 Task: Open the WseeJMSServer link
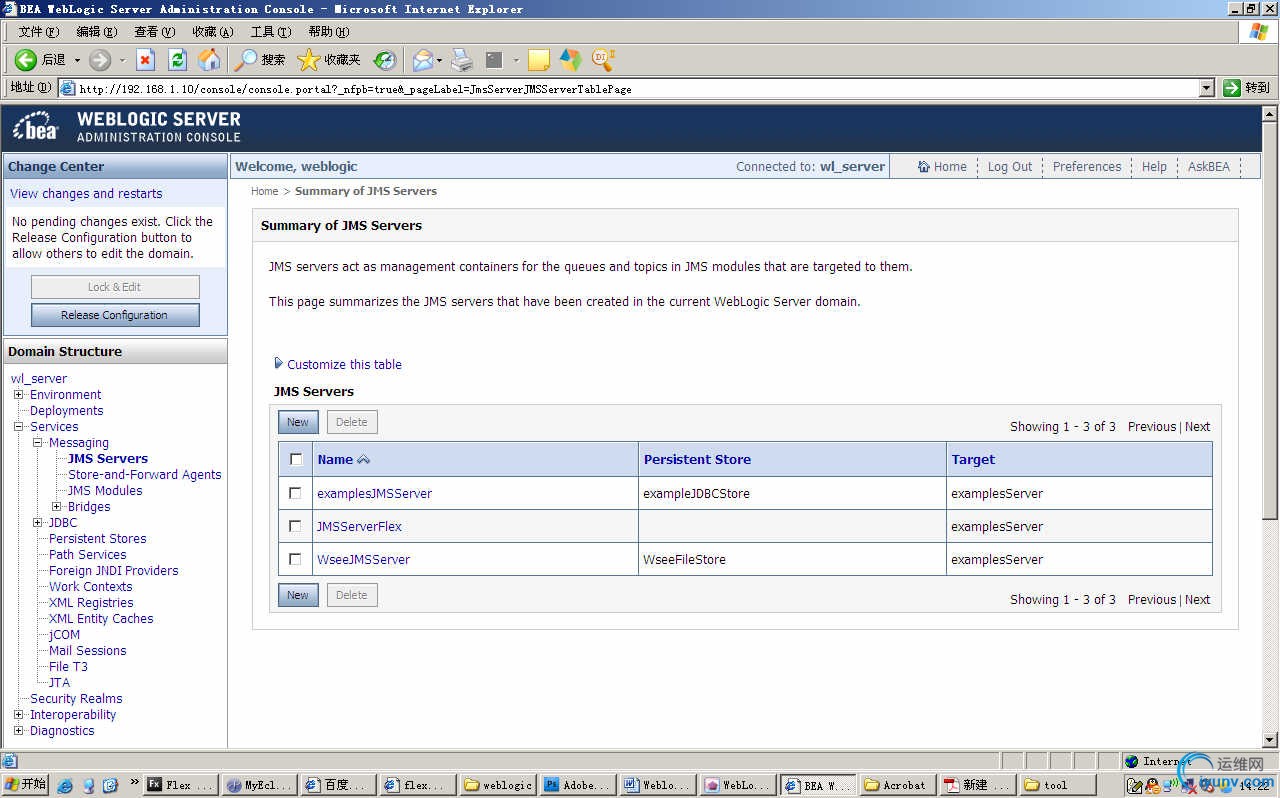pyautogui.click(x=363, y=560)
